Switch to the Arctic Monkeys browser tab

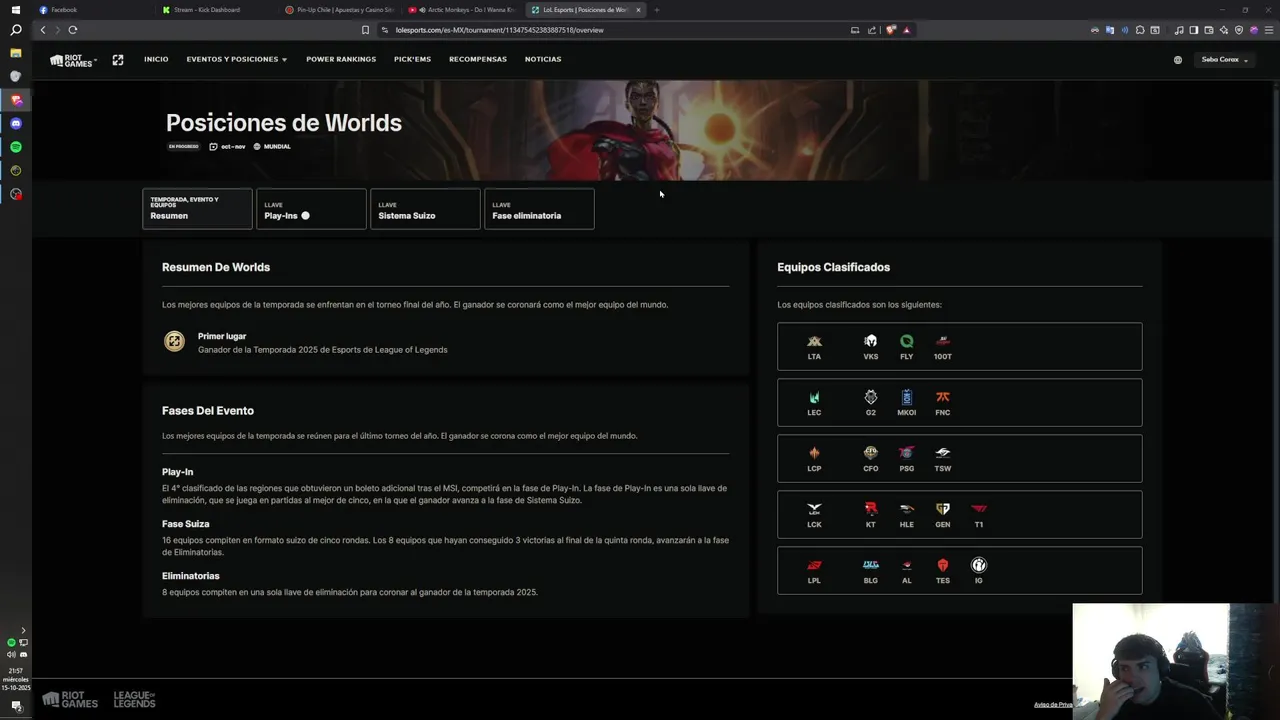point(462,10)
